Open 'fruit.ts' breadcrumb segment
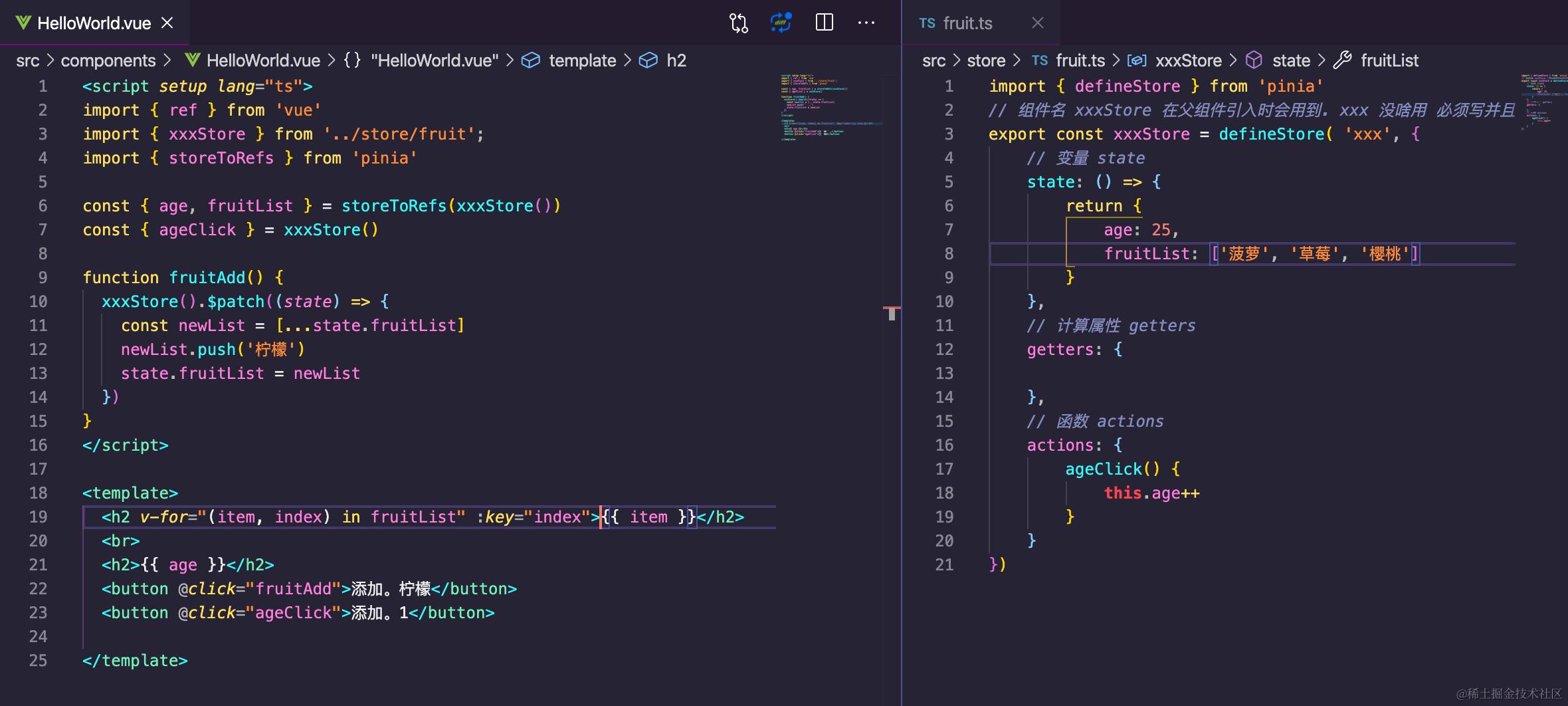 [1080, 60]
